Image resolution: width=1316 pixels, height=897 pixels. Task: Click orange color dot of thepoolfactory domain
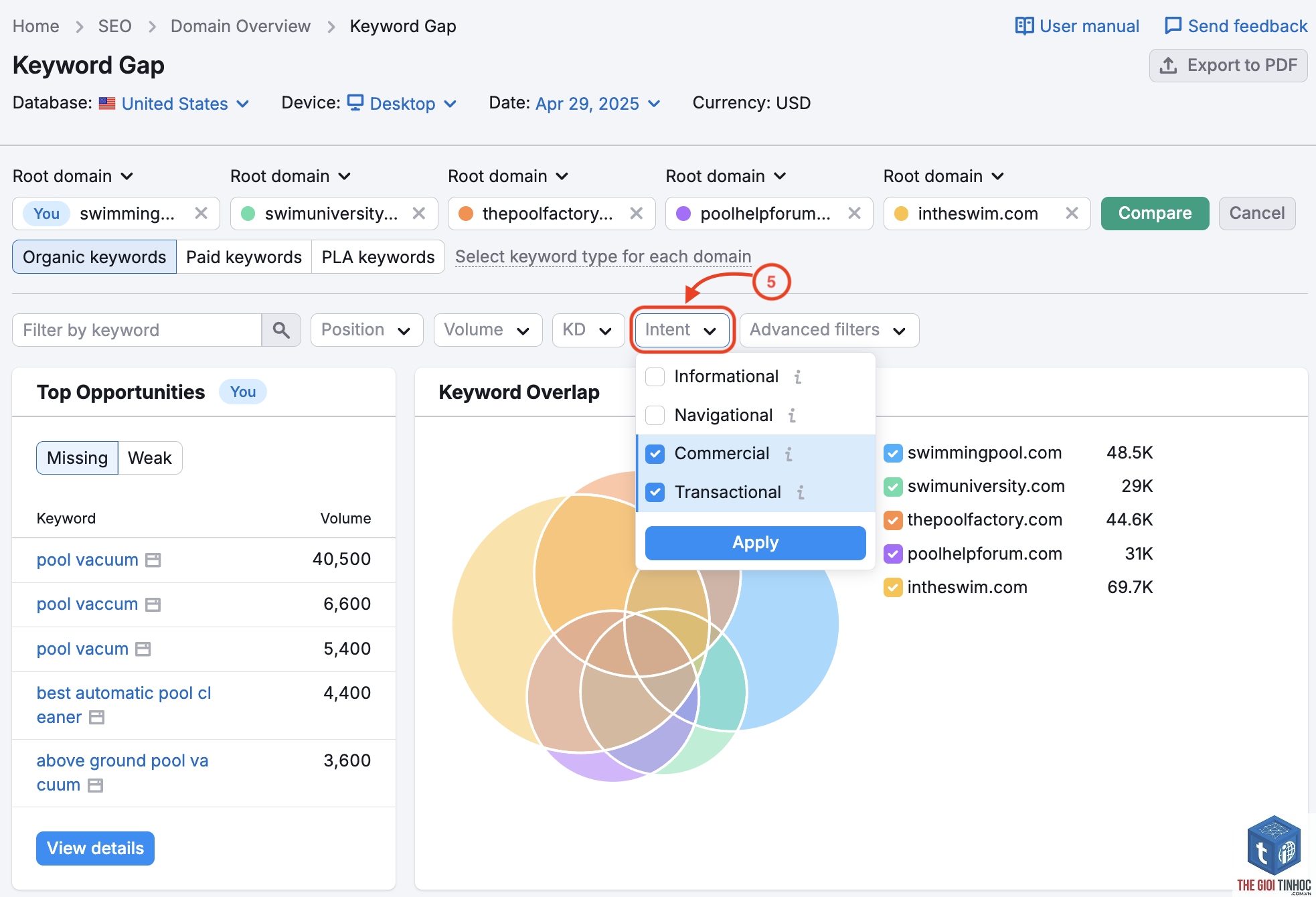tap(466, 214)
